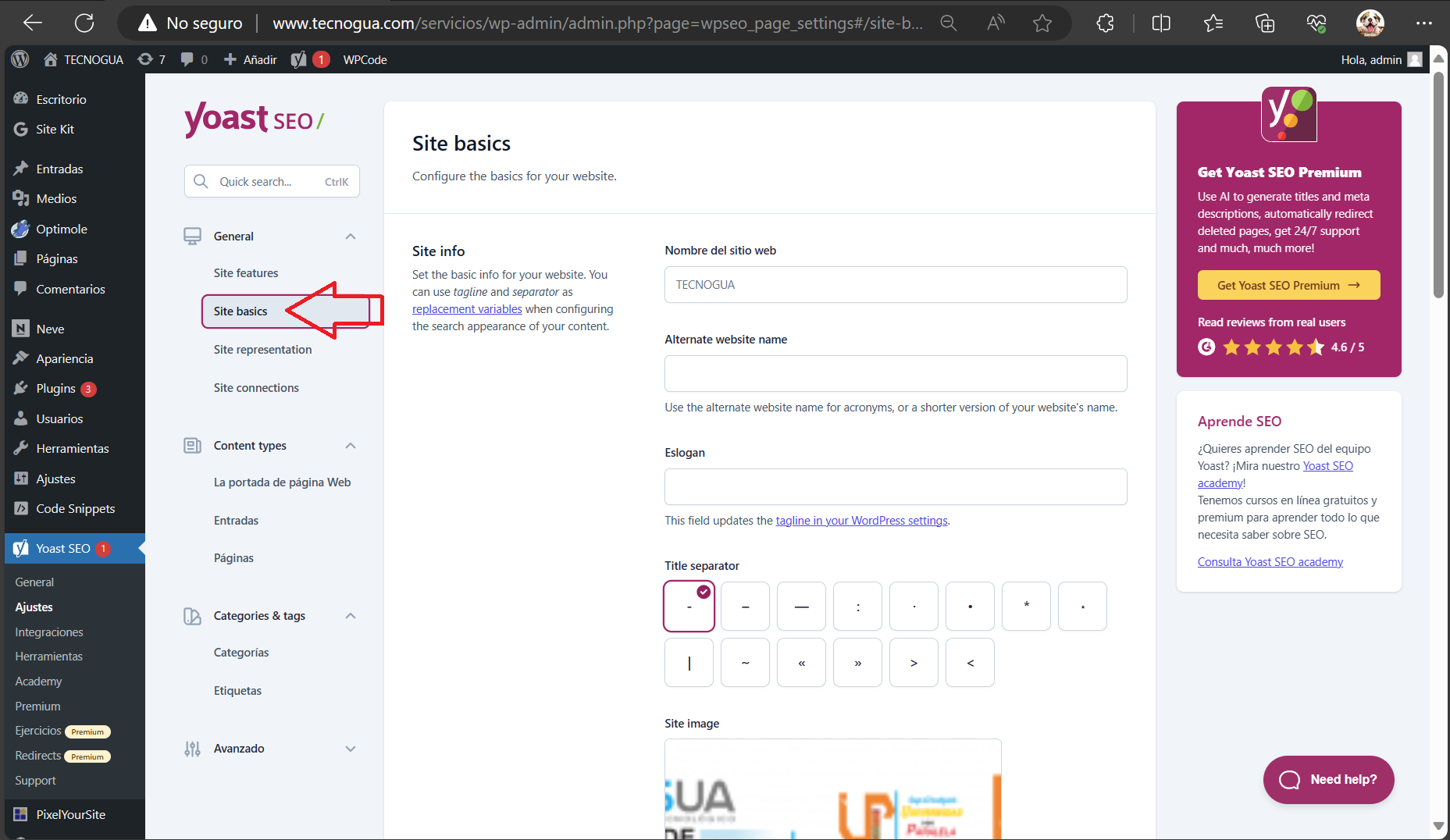Open the favorites list icon
1450x840 pixels.
coord(1213,23)
